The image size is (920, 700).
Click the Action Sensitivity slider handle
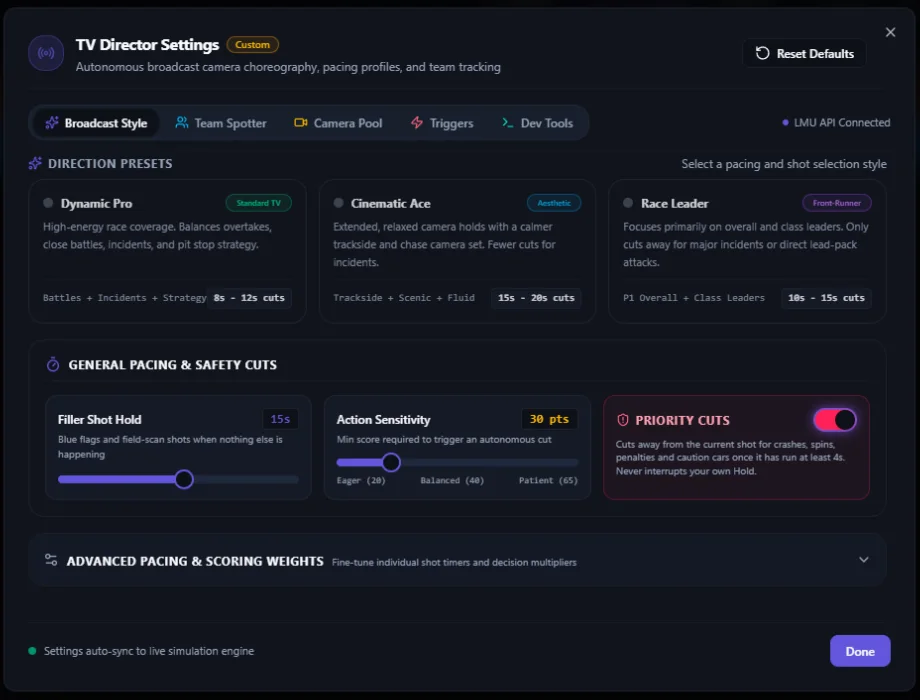391,462
